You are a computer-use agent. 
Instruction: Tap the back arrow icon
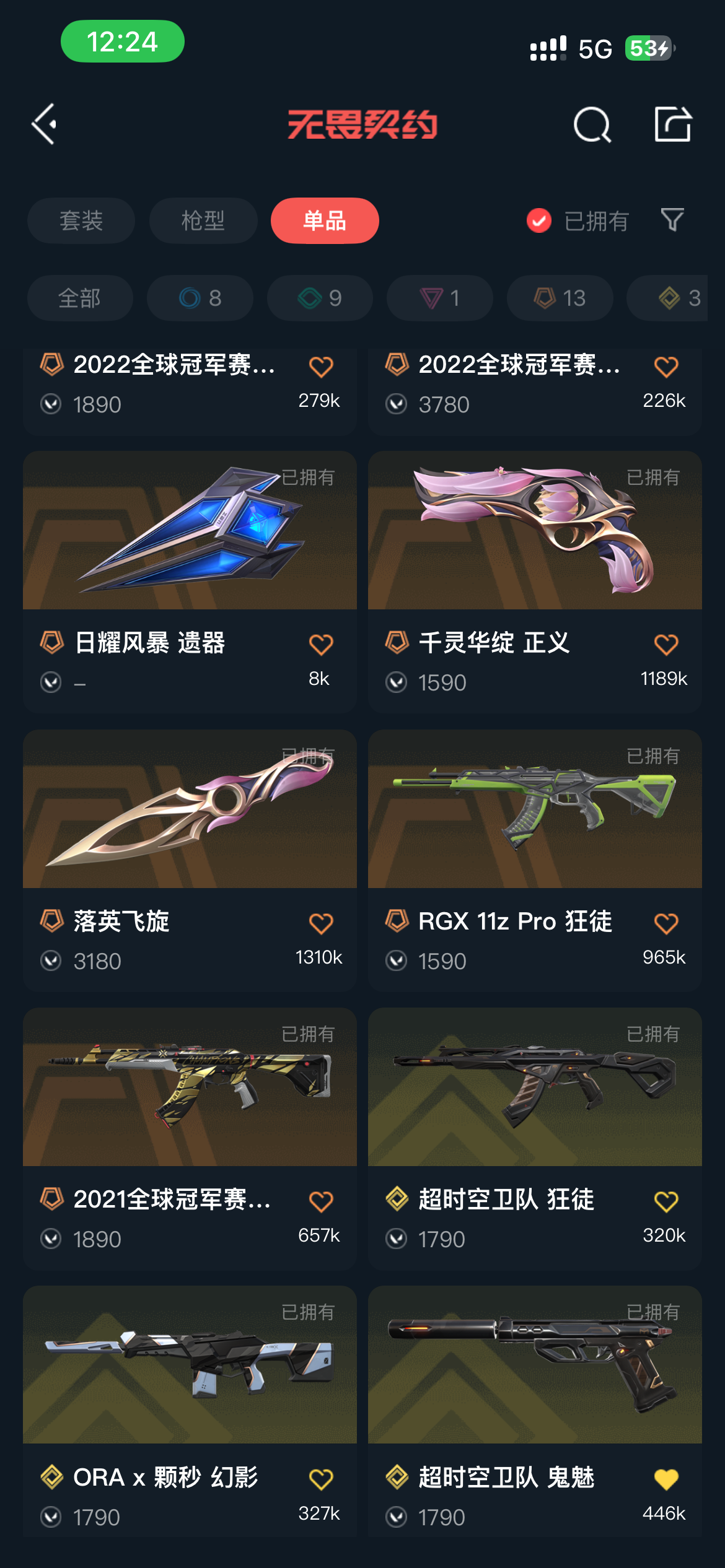pyautogui.click(x=45, y=124)
